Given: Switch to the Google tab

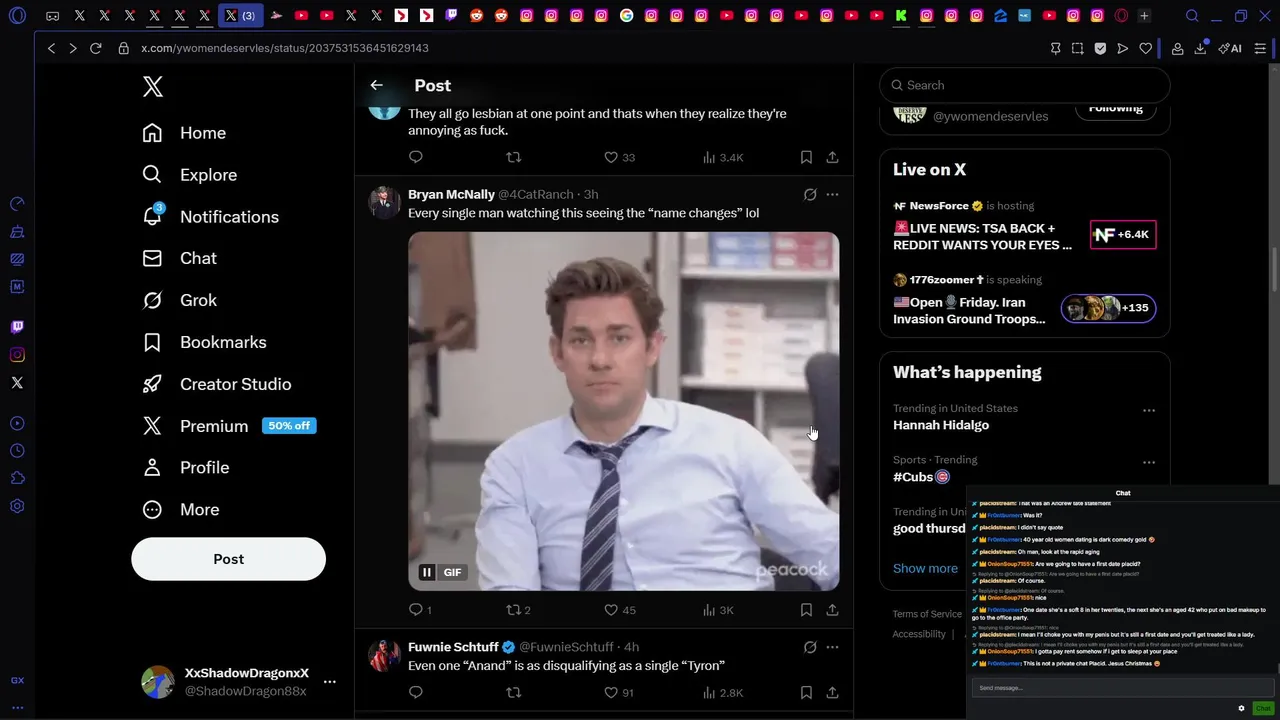Looking at the screenshot, I should 626,16.
